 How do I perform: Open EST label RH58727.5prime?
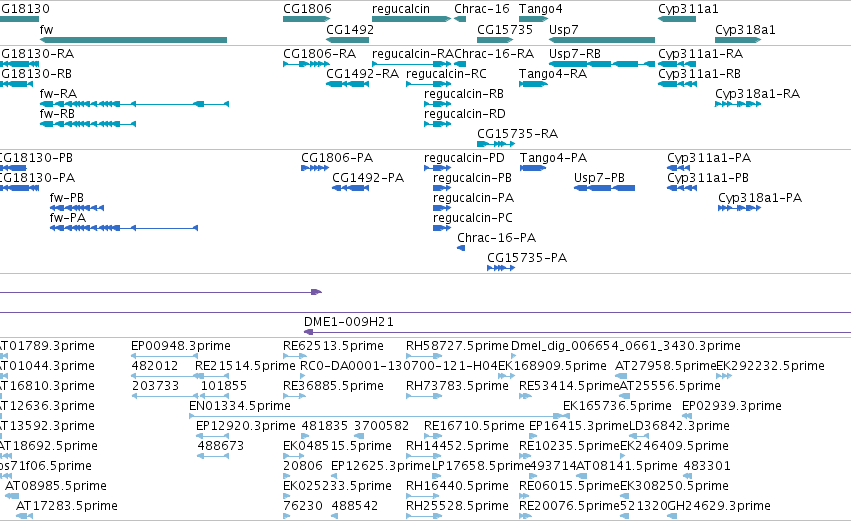click(457, 346)
